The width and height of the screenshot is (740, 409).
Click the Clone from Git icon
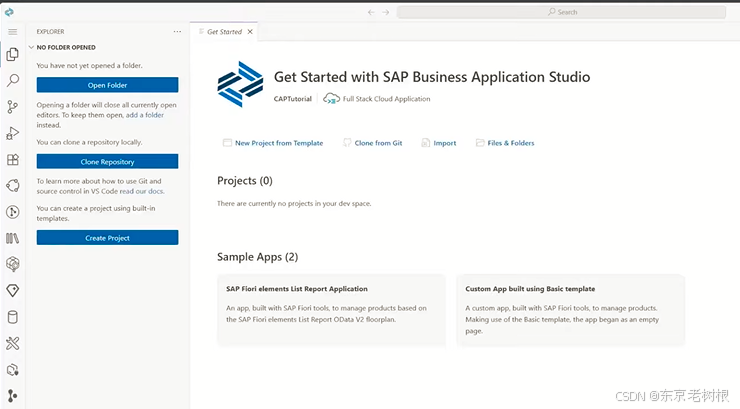347,142
